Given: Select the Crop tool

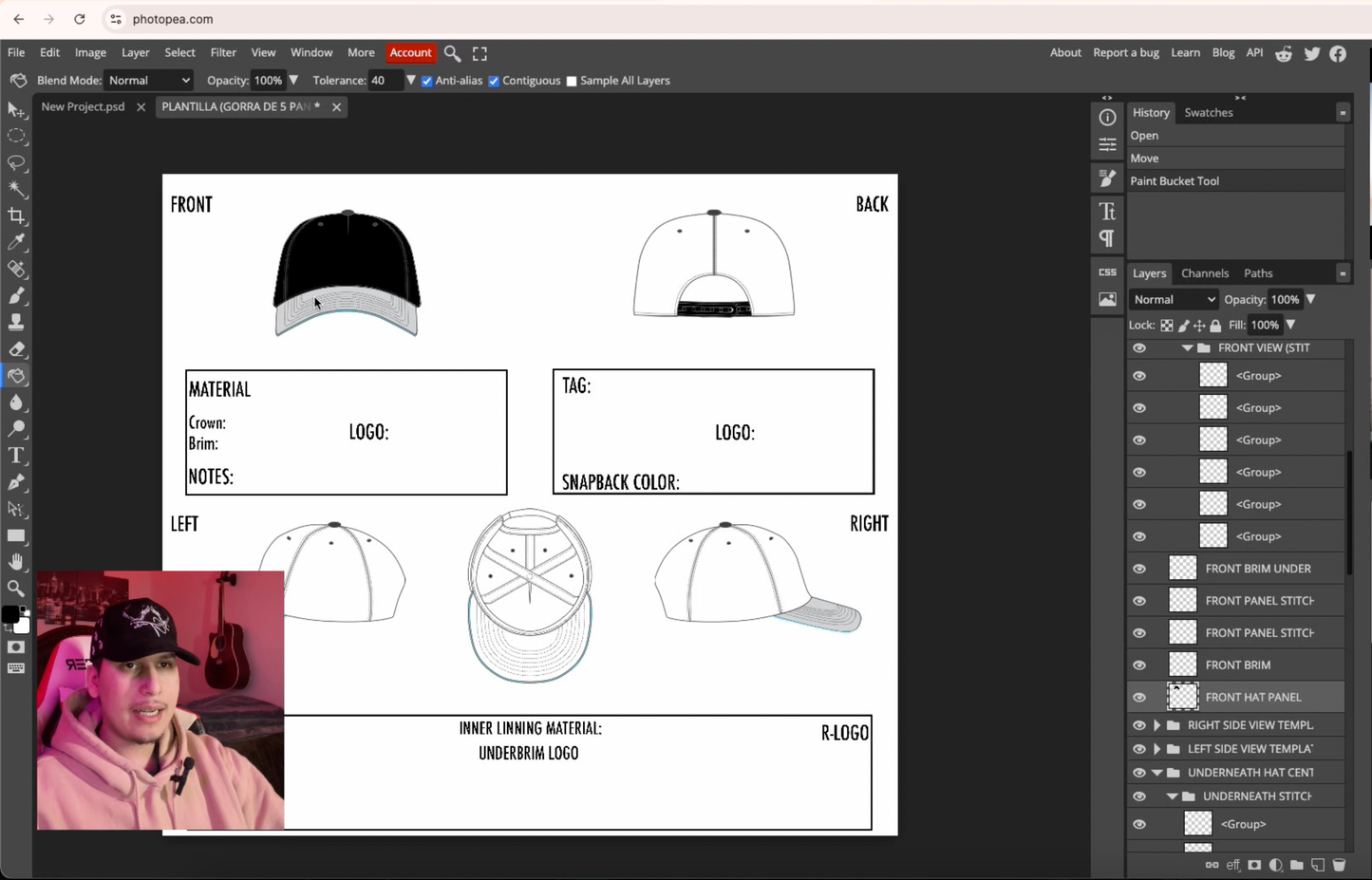Looking at the screenshot, I should pyautogui.click(x=15, y=215).
